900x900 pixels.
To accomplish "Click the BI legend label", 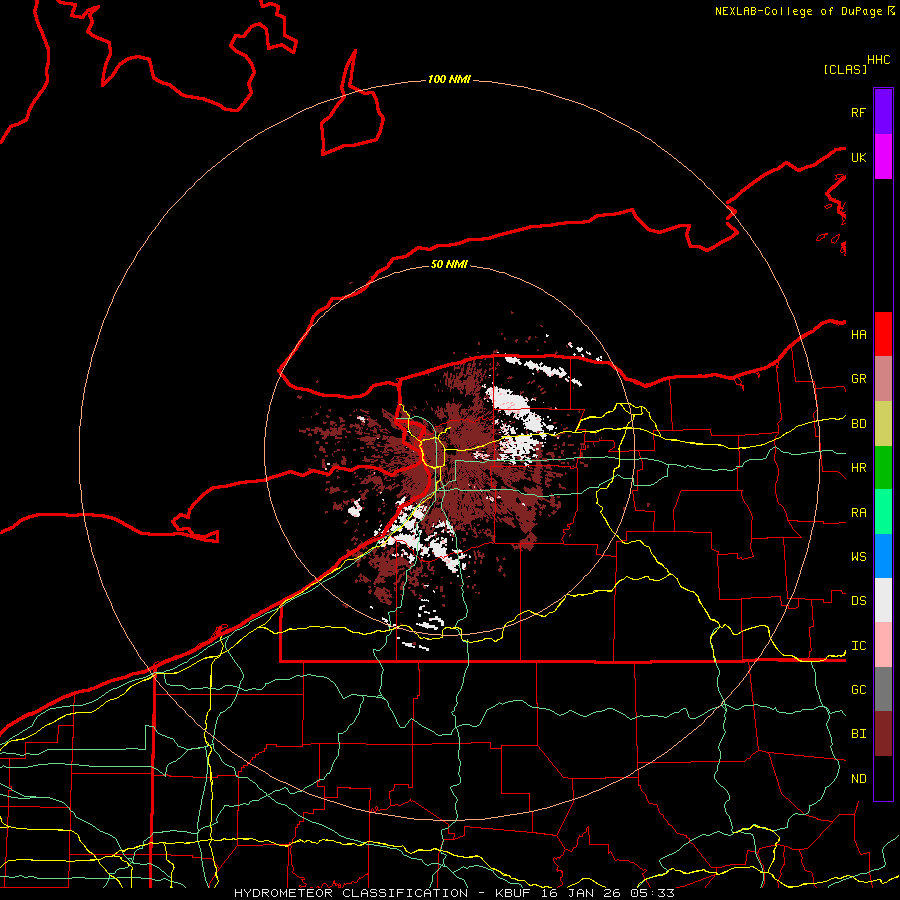I will click(x=858, y=734).
